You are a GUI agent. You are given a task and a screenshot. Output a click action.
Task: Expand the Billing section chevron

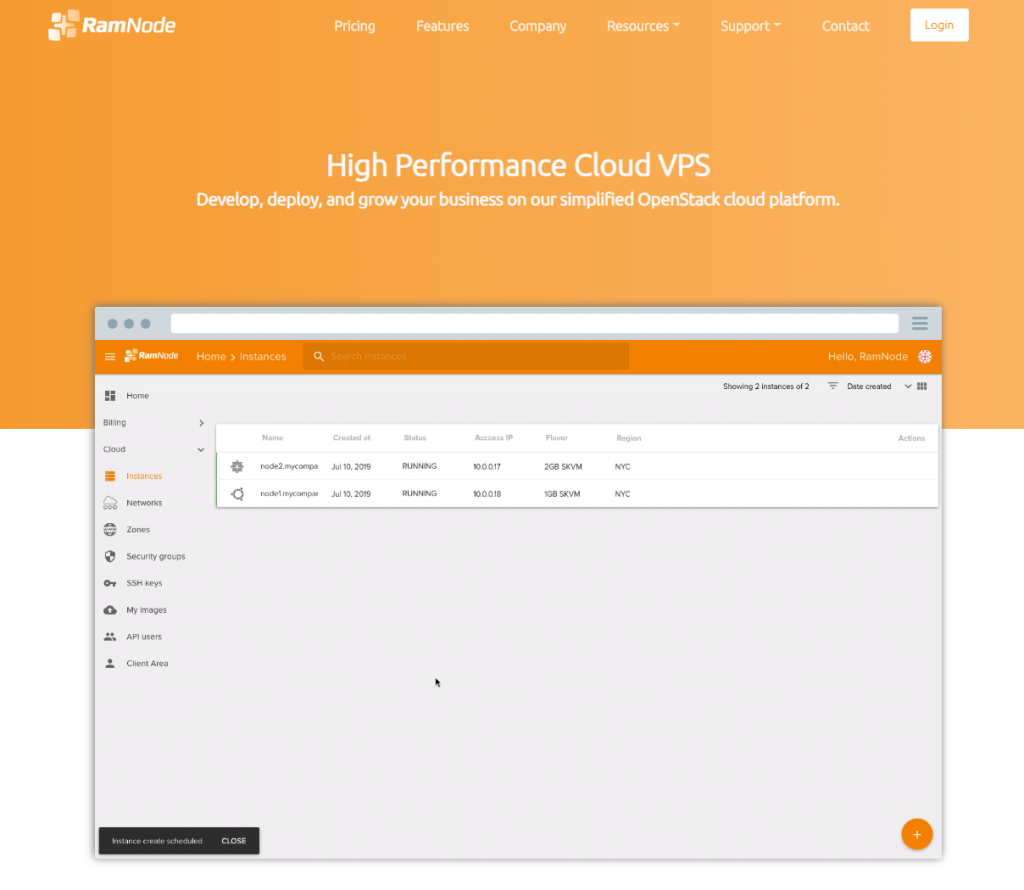coord(201,422)
